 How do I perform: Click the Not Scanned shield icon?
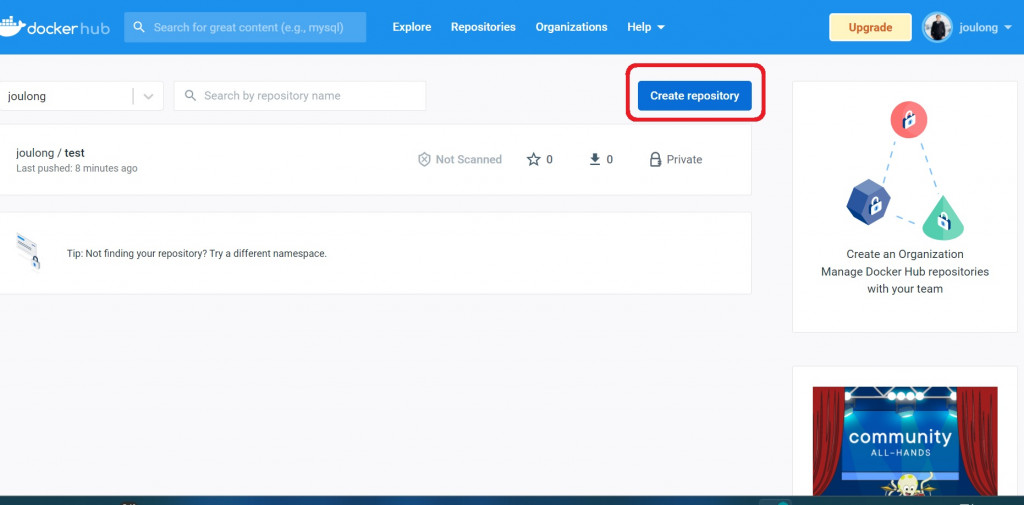(x=424, y=159)
